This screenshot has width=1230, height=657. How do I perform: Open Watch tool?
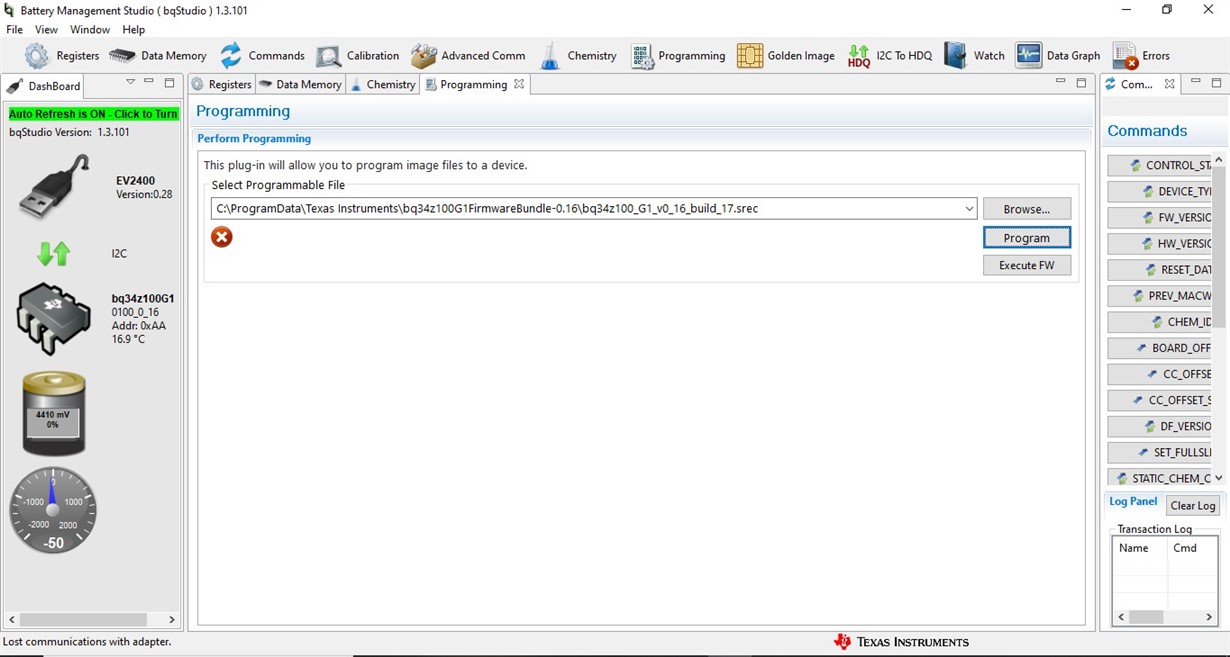tap(974, 56)
